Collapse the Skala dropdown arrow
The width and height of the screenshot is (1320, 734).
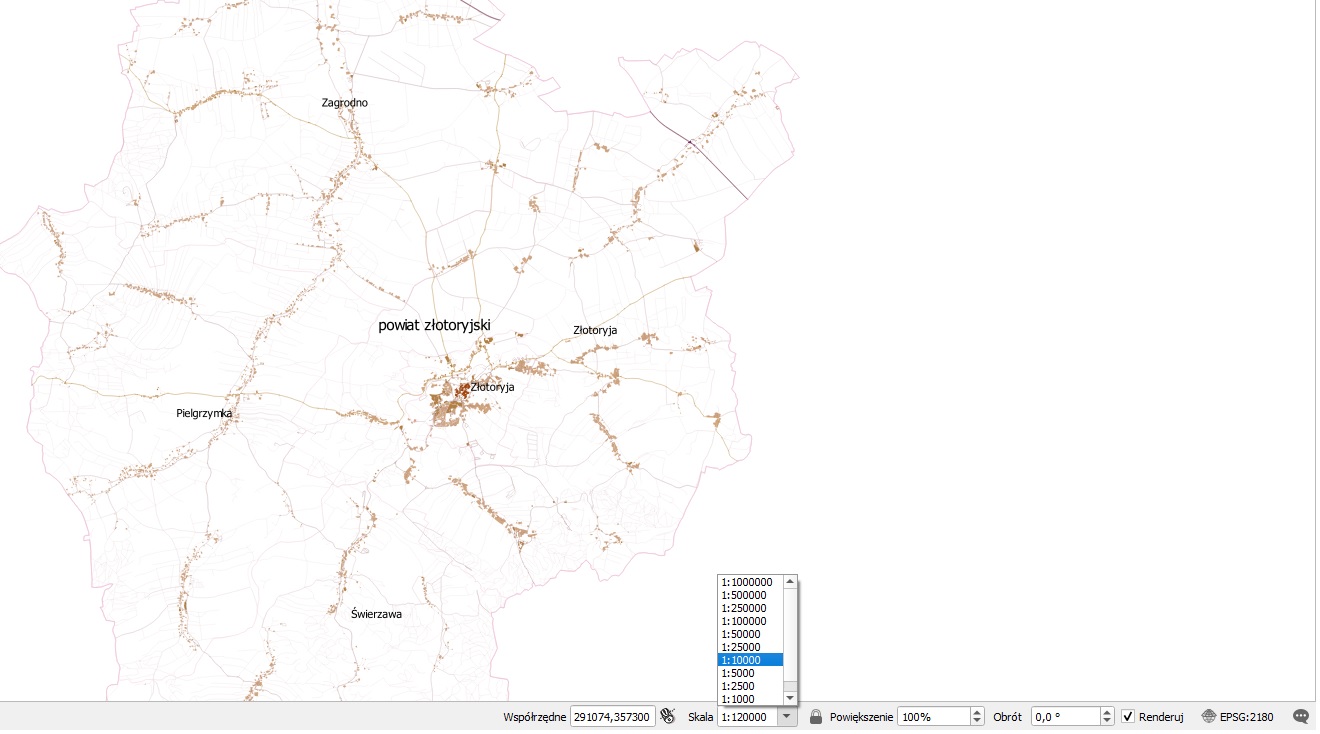point(787,717)
